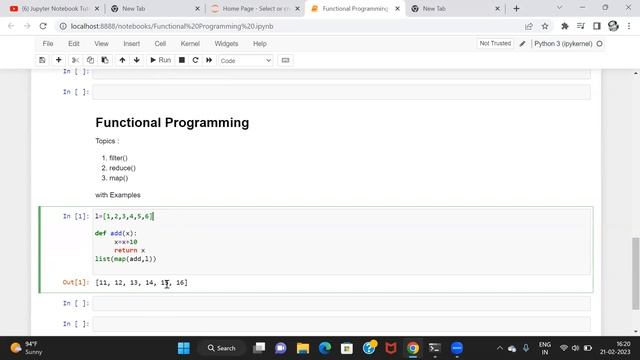Restart kernel and run all cells icon
Screen dimensions: 640x360
pos(209,60)
